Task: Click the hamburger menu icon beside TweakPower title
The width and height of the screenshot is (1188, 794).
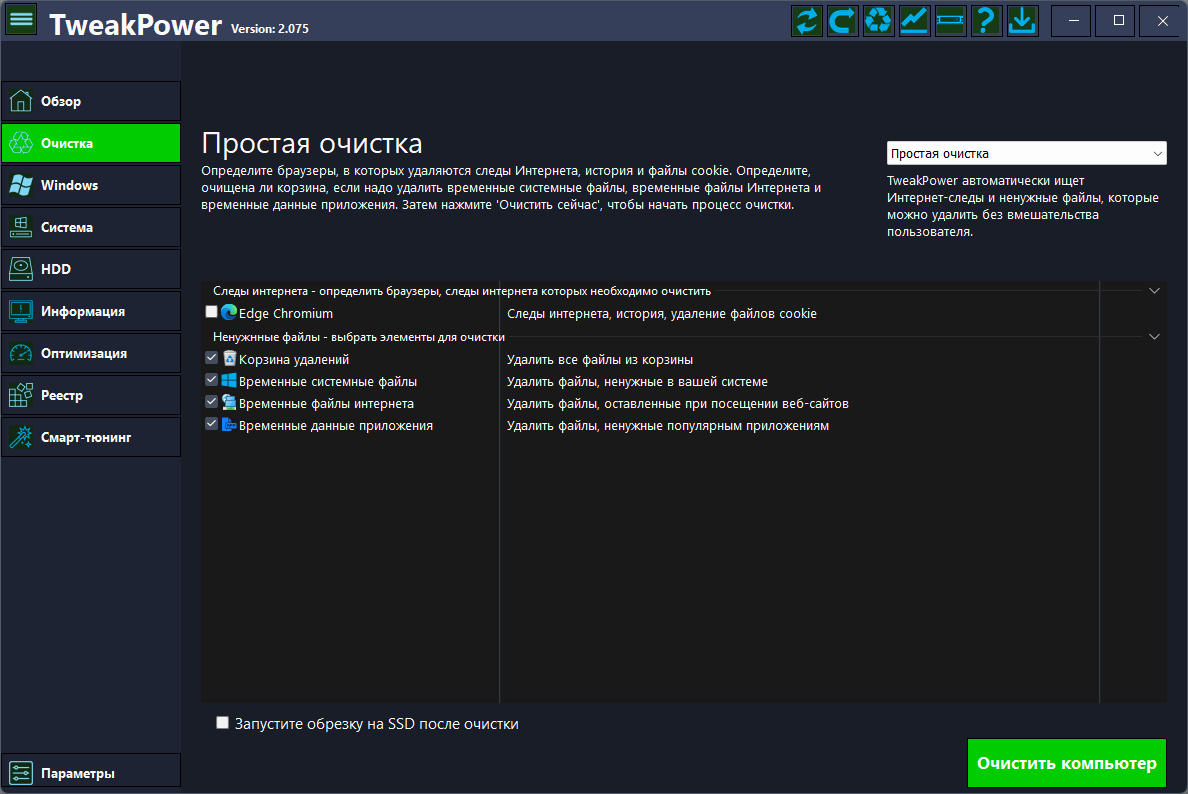Action: 20,20
